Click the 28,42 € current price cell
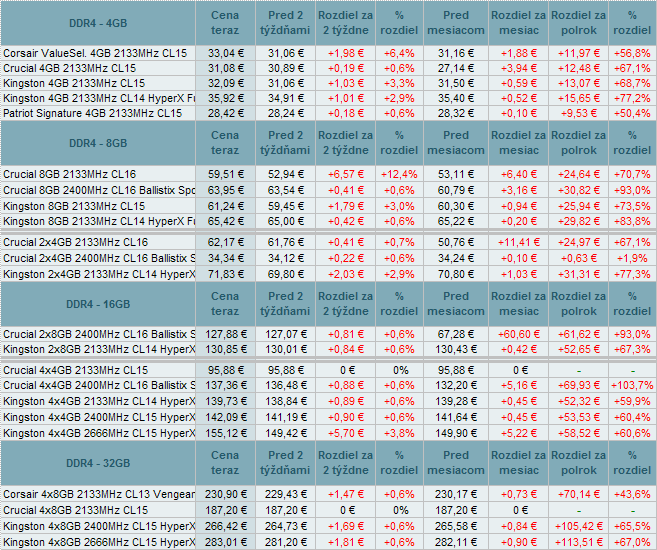 [x=225, y=114]
